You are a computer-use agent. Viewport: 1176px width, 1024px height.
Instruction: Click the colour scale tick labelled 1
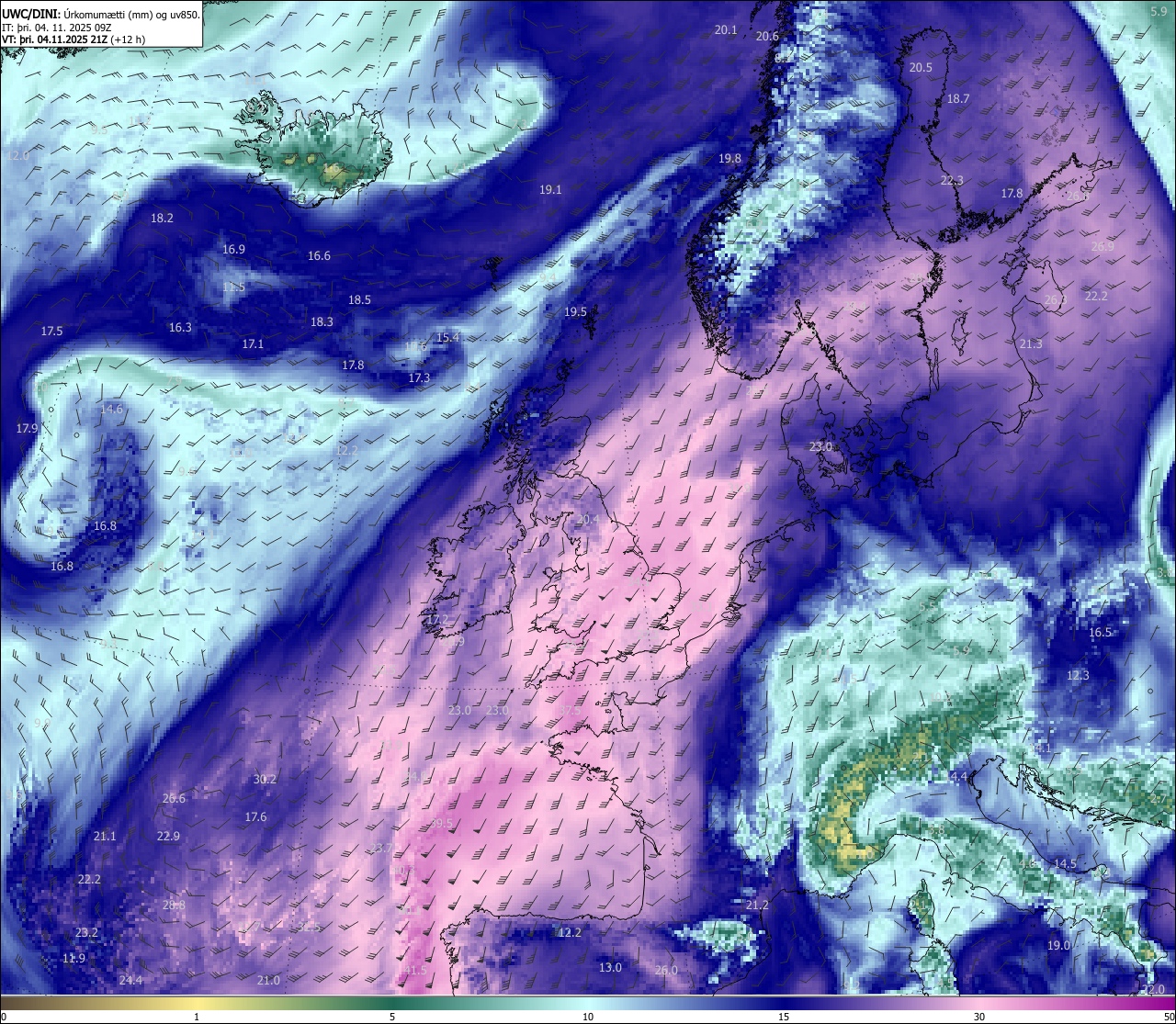tap(197, 1017)
